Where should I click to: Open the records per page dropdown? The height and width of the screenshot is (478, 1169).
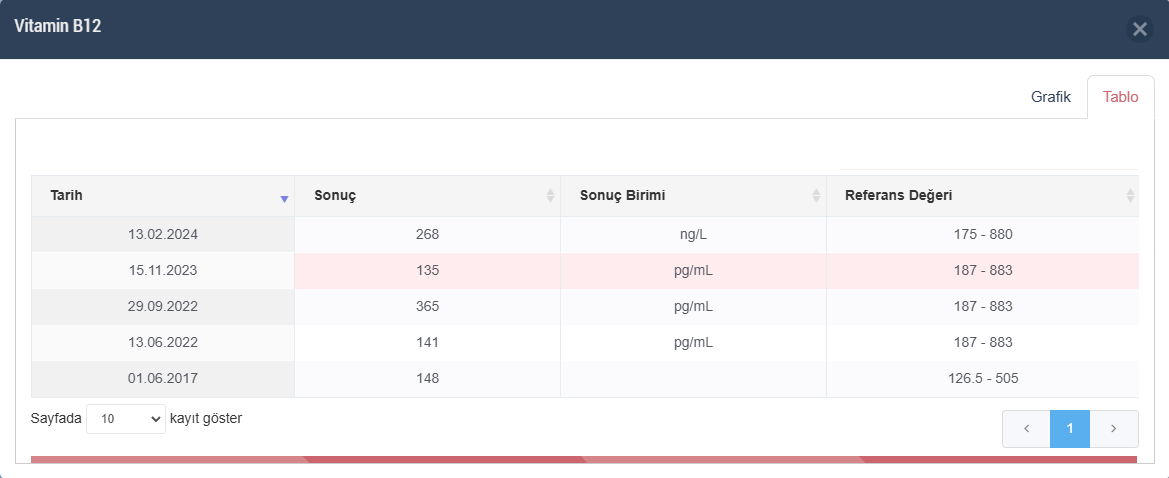click(x=126, y=419)
